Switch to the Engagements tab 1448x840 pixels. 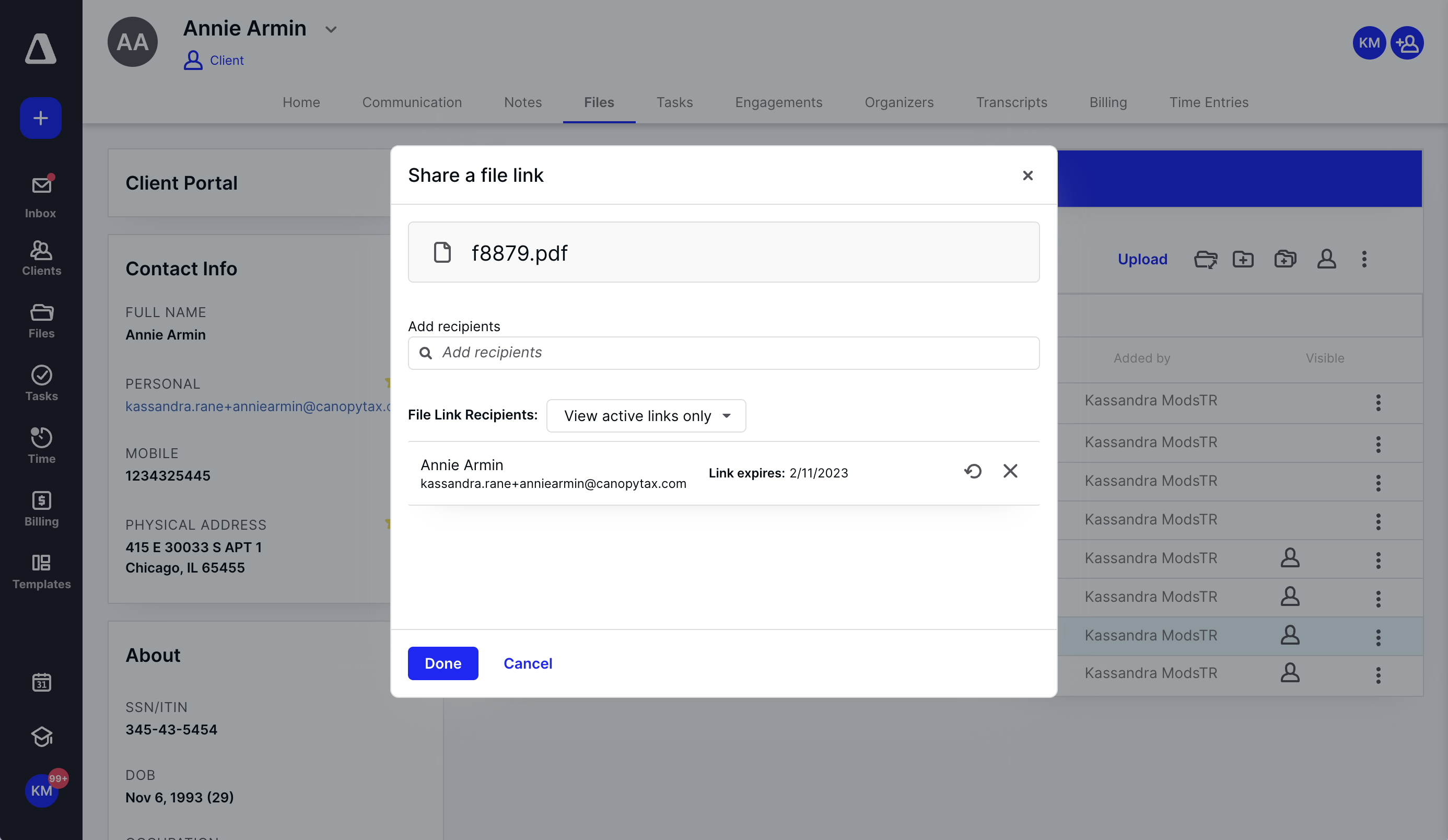778,101
